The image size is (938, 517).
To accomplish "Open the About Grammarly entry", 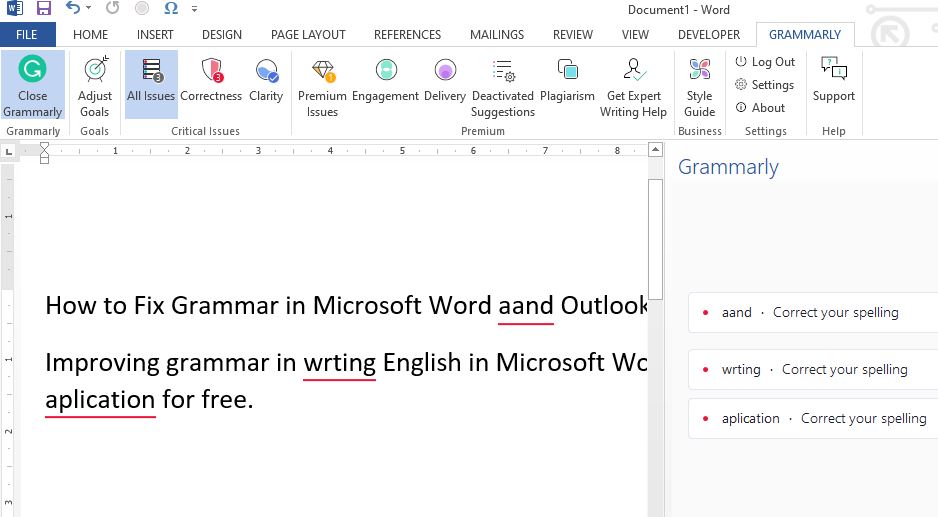I will click(x=760, y=108).
